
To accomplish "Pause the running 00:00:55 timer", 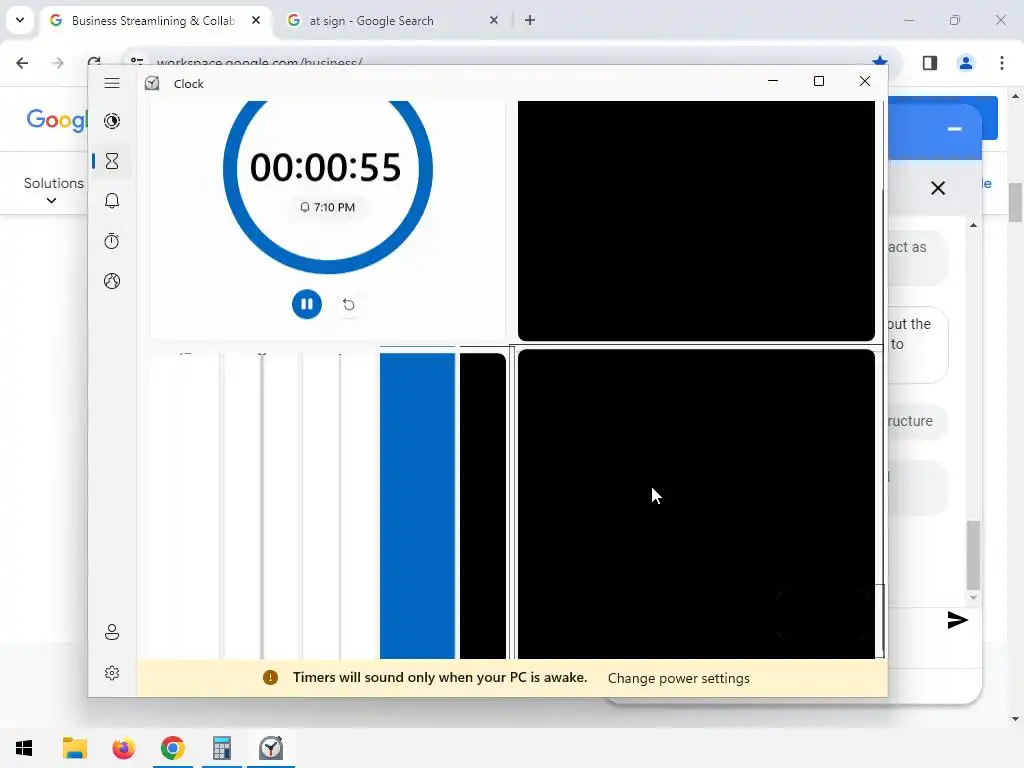I will point(307,304).
